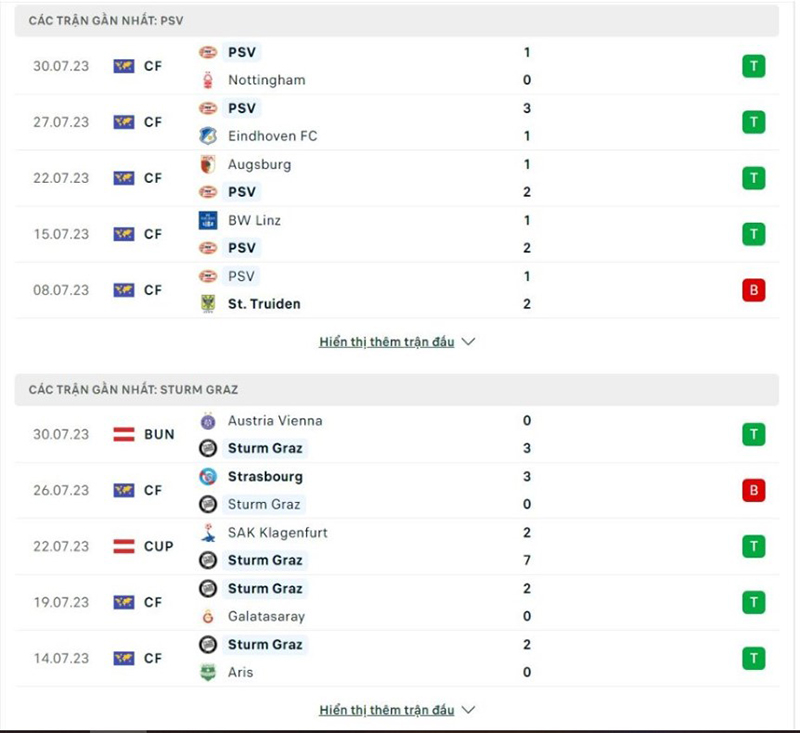Select the Aris club badge icon
The width and height of the screenshot is (800, 733).
pyautogui.click(x=210, y=673)
